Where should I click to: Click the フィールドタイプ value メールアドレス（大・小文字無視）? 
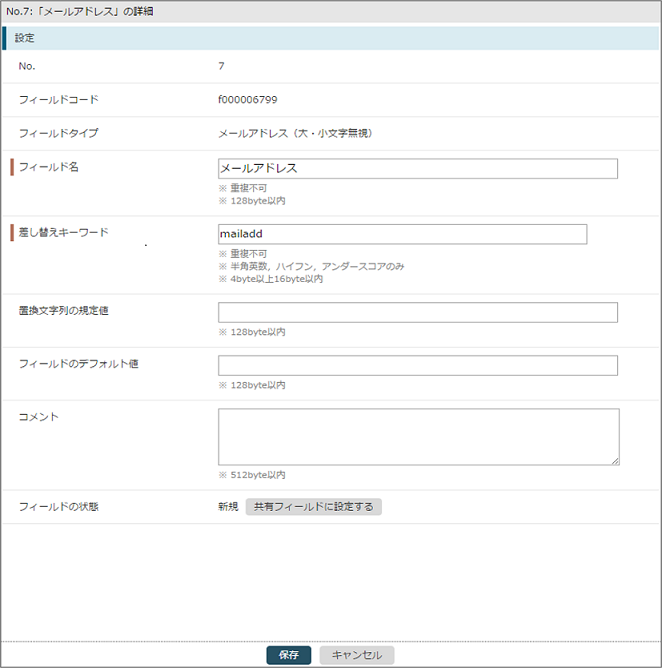(x=297, y=133)
